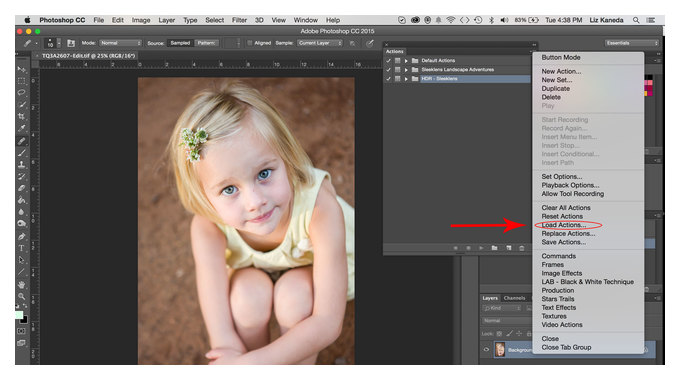Open the Window menu
The height and width of the screenshot is (380, 680).
[x=305, y=20]
